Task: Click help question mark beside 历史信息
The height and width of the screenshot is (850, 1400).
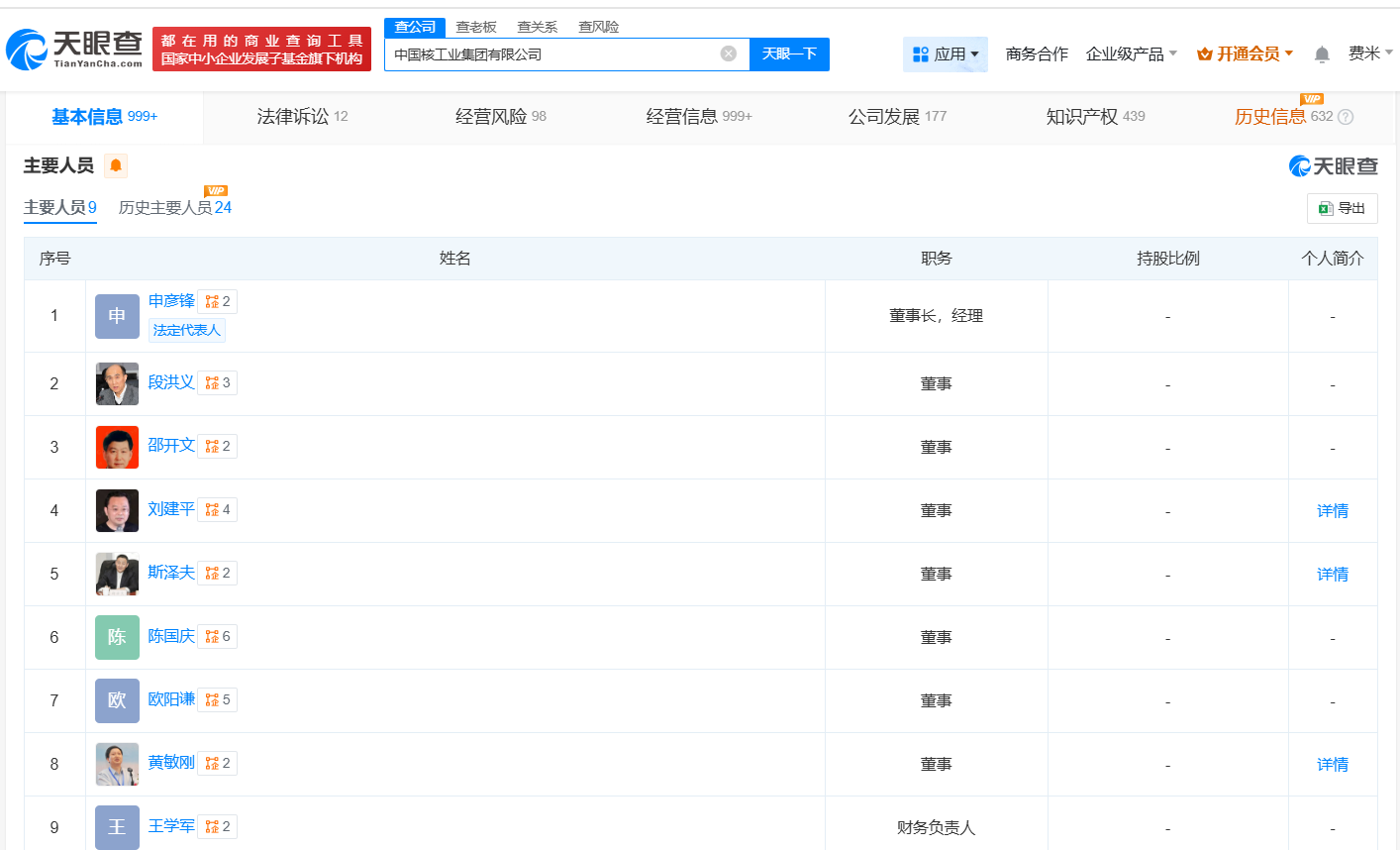Action: click(1345, 117)
